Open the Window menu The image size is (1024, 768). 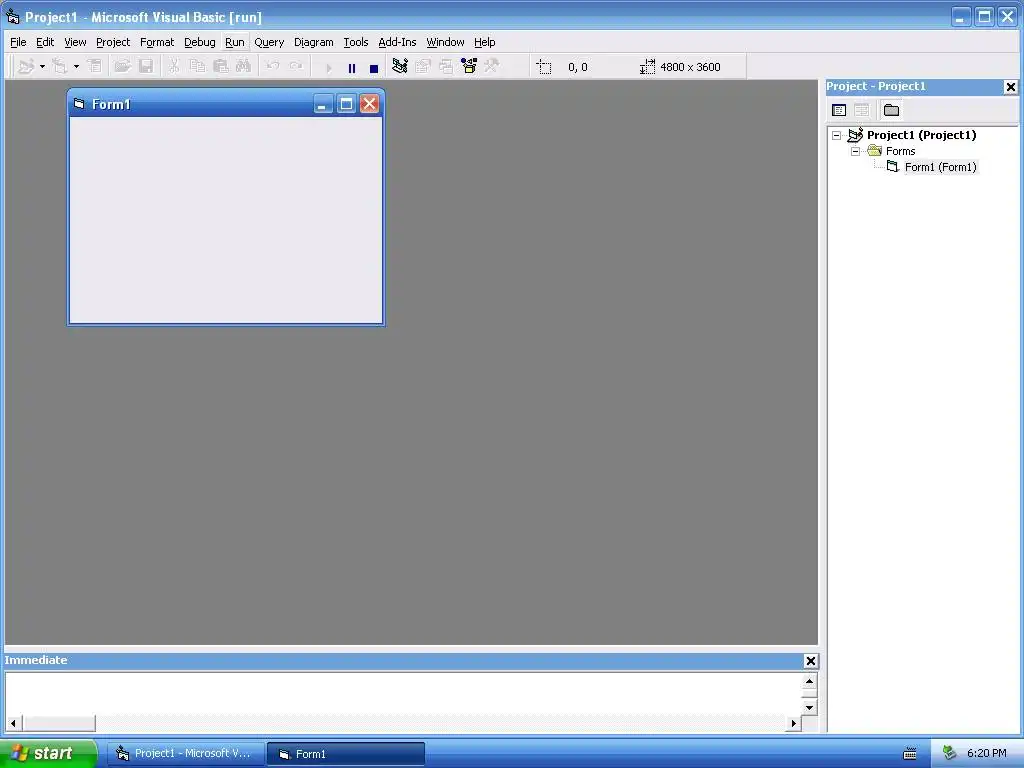pos(445,42)
